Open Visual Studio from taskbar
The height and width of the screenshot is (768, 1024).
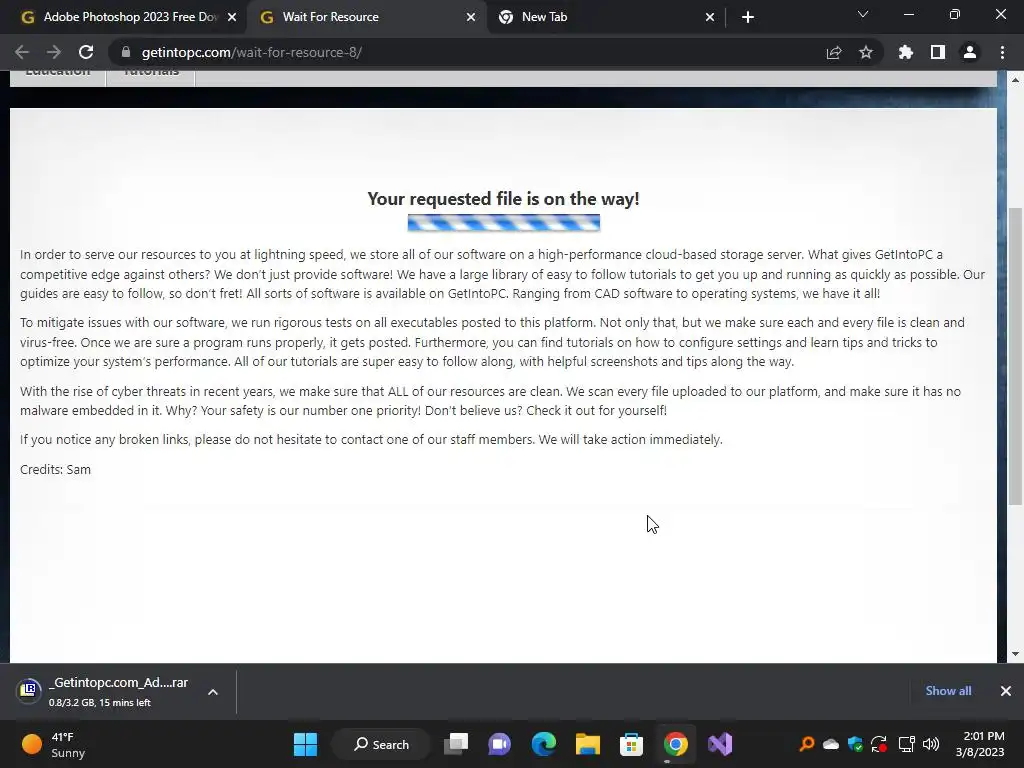720,744
